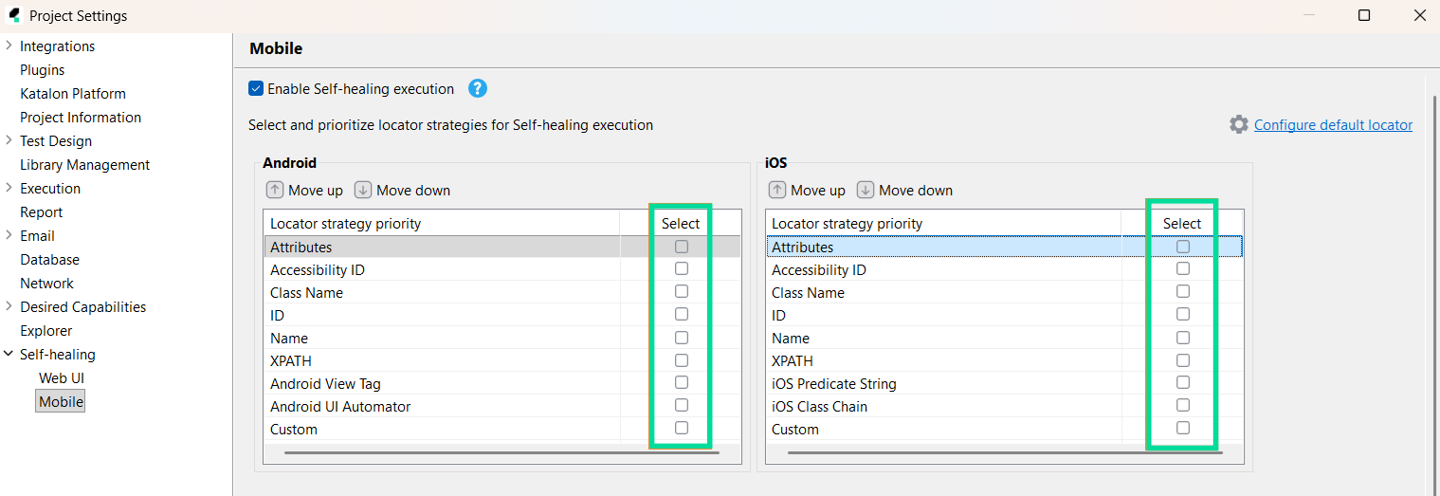Click the Android table horizontal scrollbar

click(x=501, y=453)
